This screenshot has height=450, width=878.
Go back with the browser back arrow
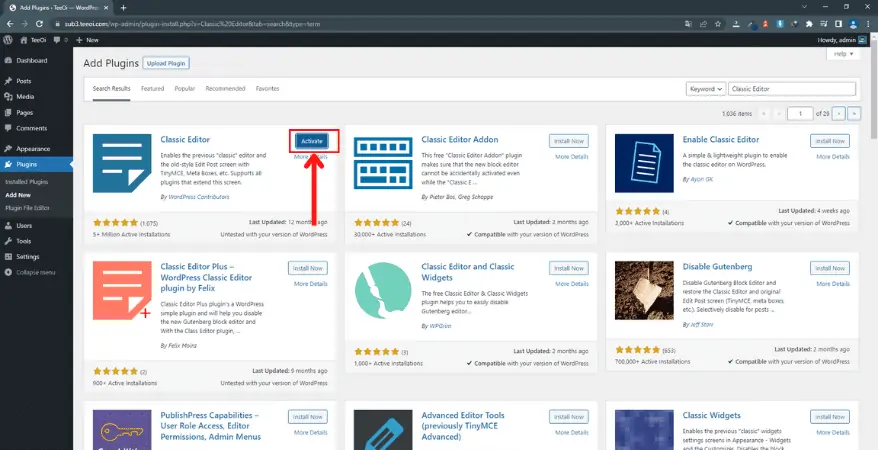click(x=10, y=24)
